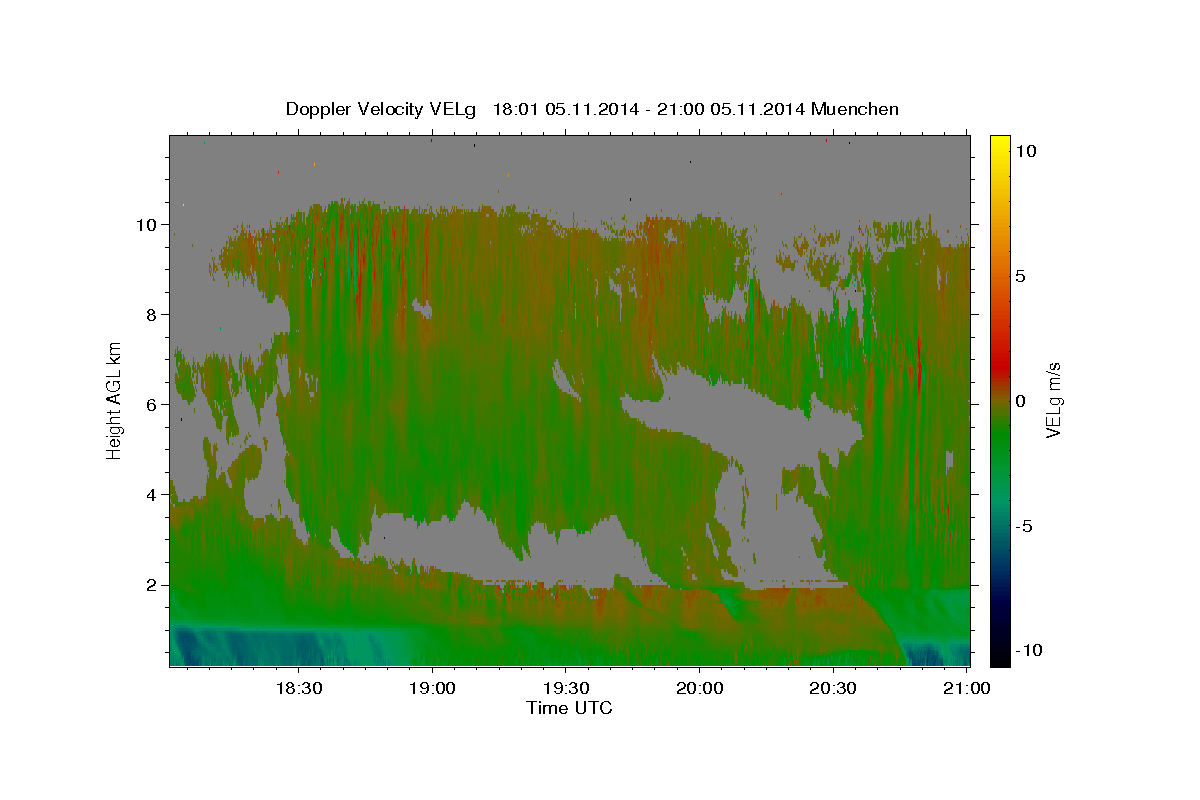Image resolution: width=1200 pixels, height=800 pixels.
Task: Click the height tick label '10' on y-axis
Action: pos(145,225)
